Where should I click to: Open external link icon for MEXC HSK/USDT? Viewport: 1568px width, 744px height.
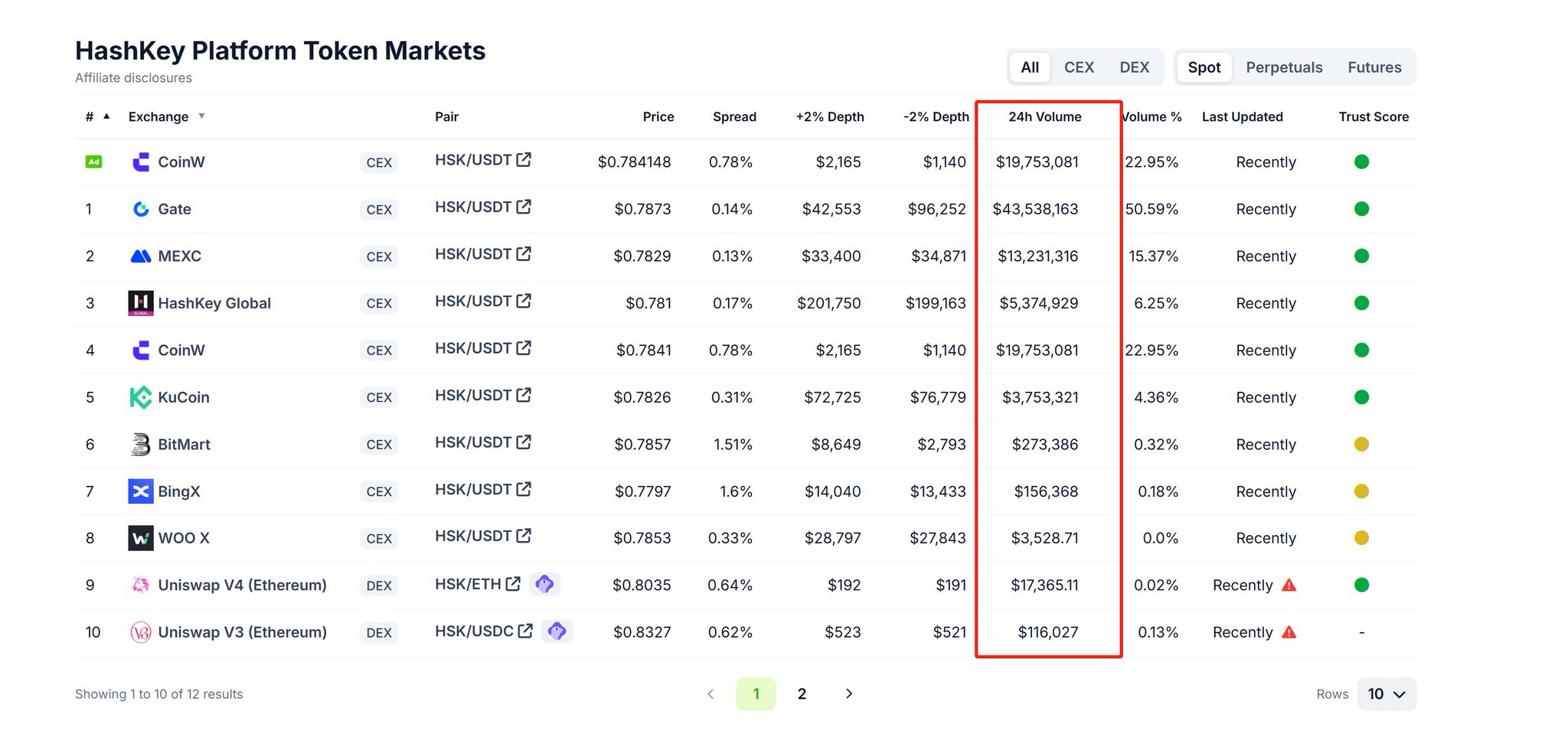click(524, 253)
